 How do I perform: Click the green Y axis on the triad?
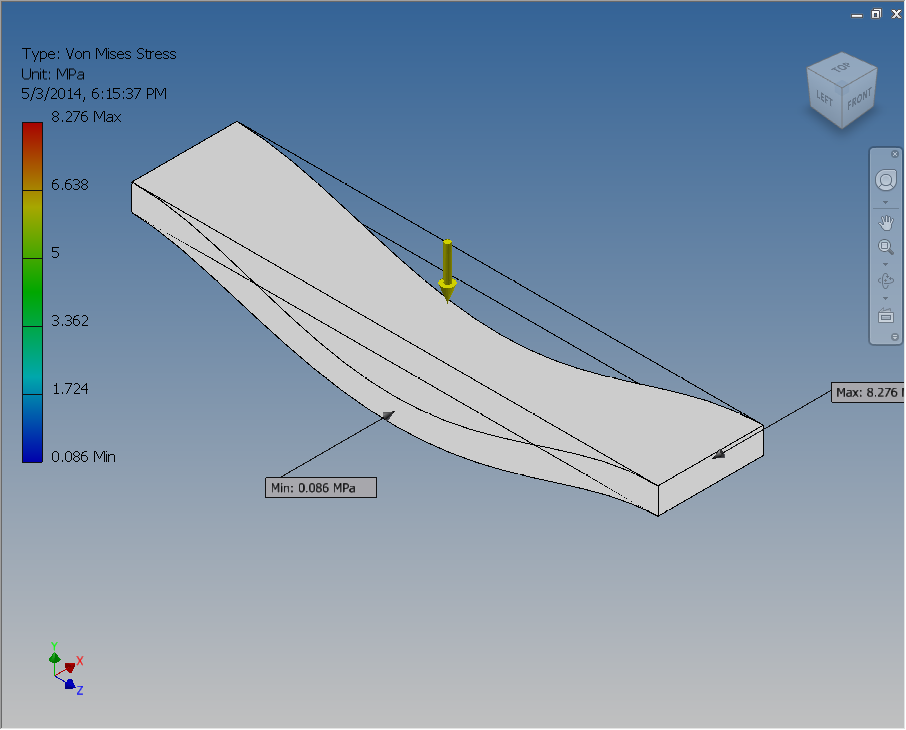(55, 655)
